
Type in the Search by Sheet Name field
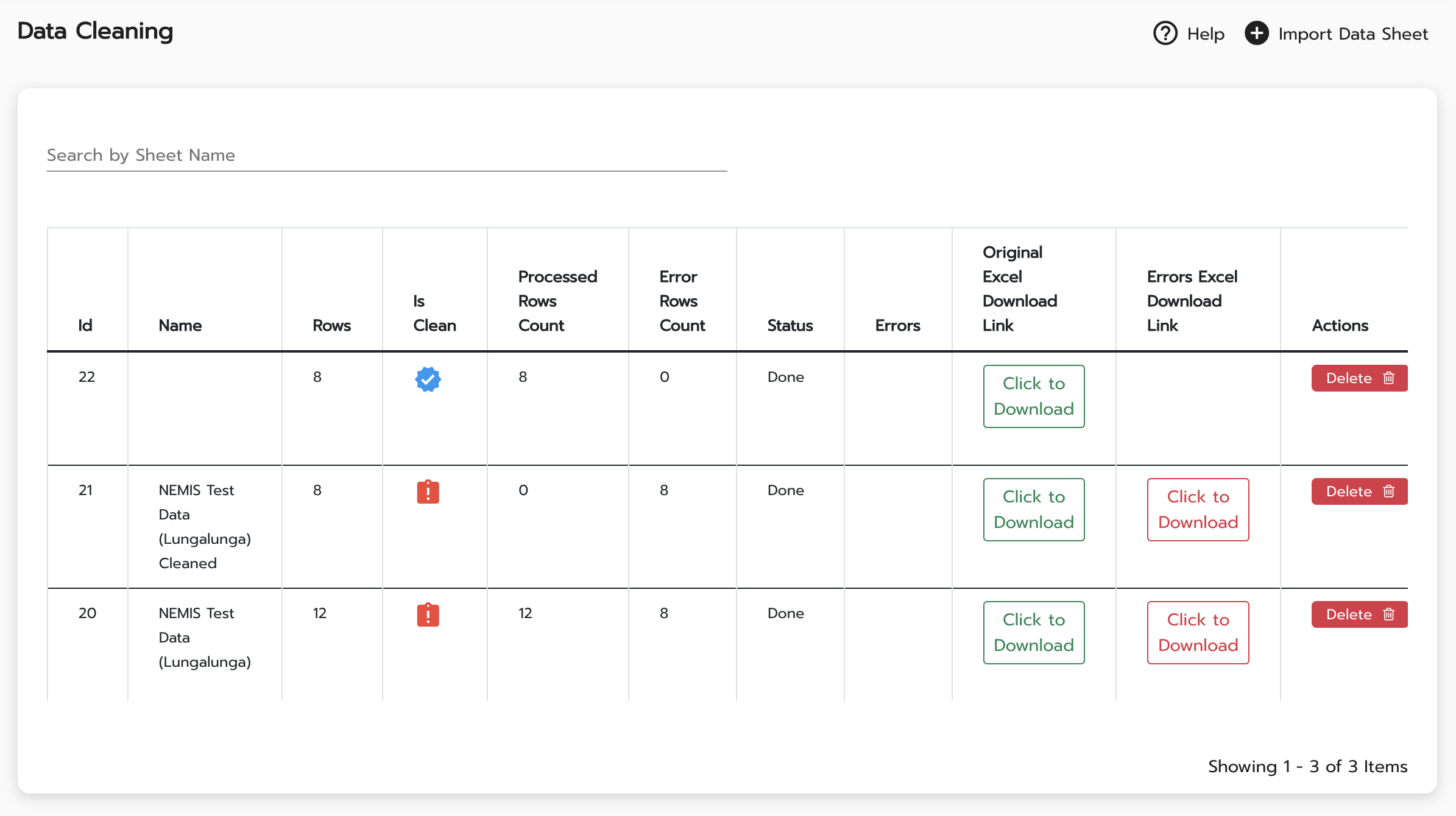click(387, 155)
